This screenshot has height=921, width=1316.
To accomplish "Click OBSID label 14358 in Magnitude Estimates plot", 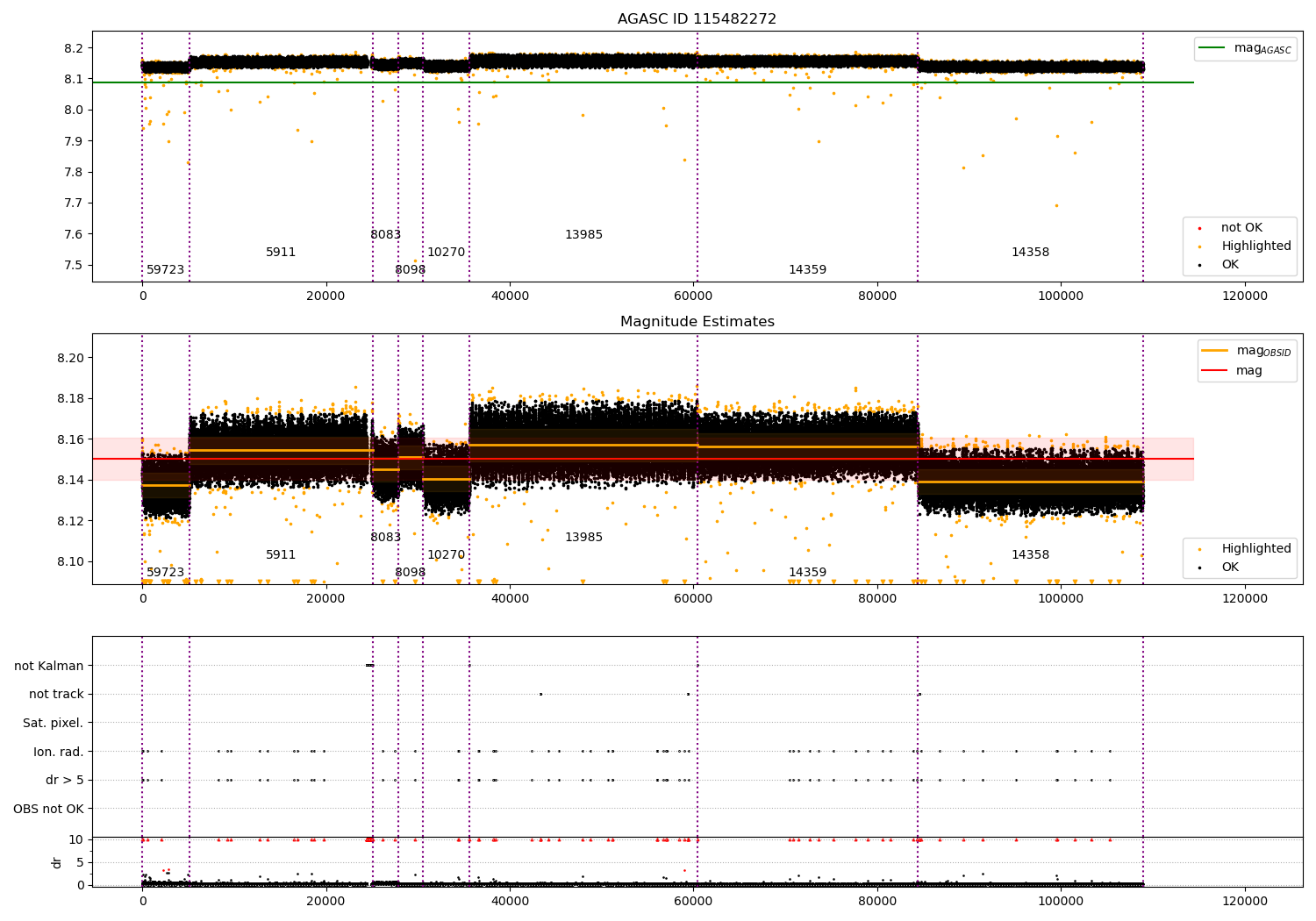I will pyautogui.click(x=1030, y=555).
